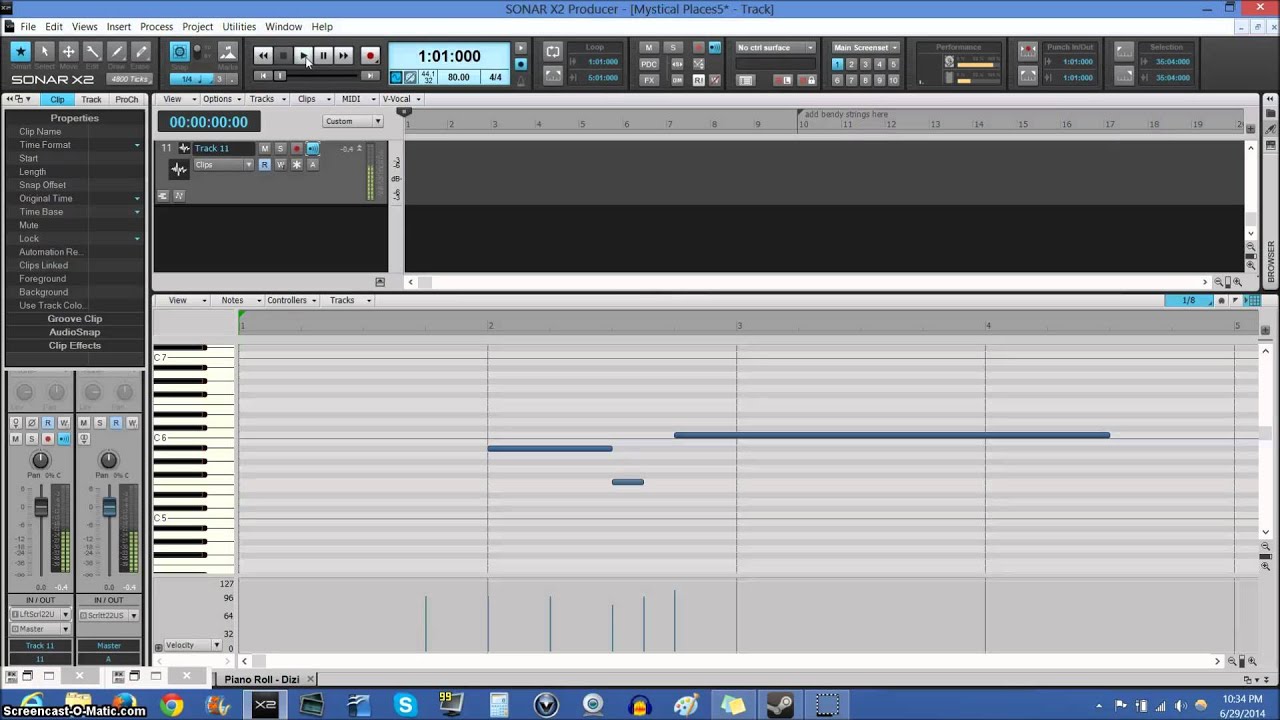Image resolution: width=1280 pixels, height=720 pixels.
Task: Solo Track 11 with S button
Action: pos(280,148)
